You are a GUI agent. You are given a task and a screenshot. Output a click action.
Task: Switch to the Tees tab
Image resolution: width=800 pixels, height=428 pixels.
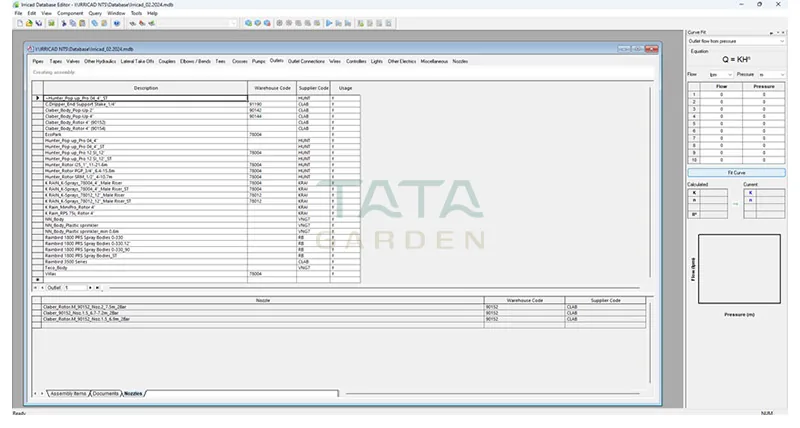pos(220,61)
